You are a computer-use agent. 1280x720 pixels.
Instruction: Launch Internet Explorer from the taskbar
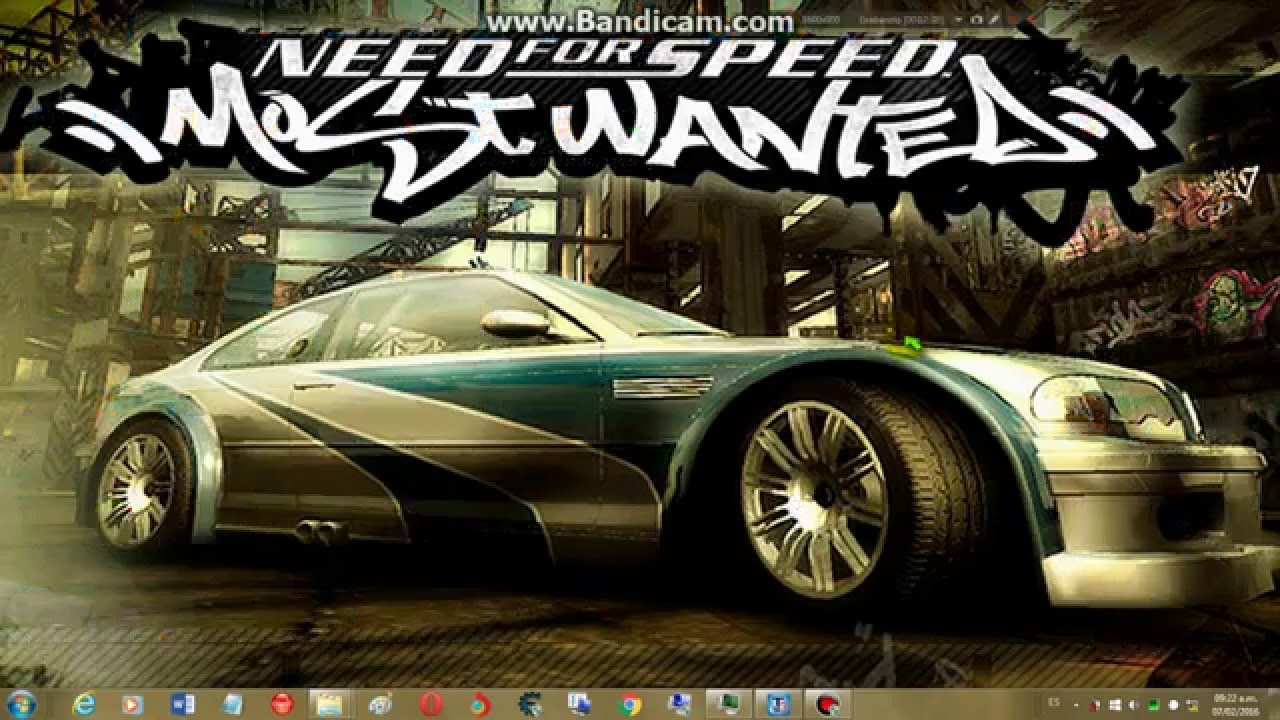[x=83, y=704]
